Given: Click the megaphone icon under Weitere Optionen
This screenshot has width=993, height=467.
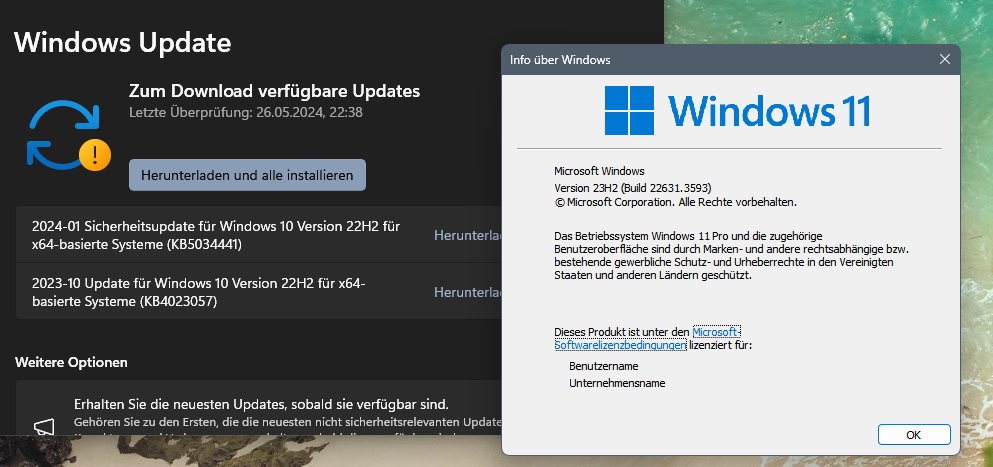Looking at the screenshot, I should tap(45, 426).
